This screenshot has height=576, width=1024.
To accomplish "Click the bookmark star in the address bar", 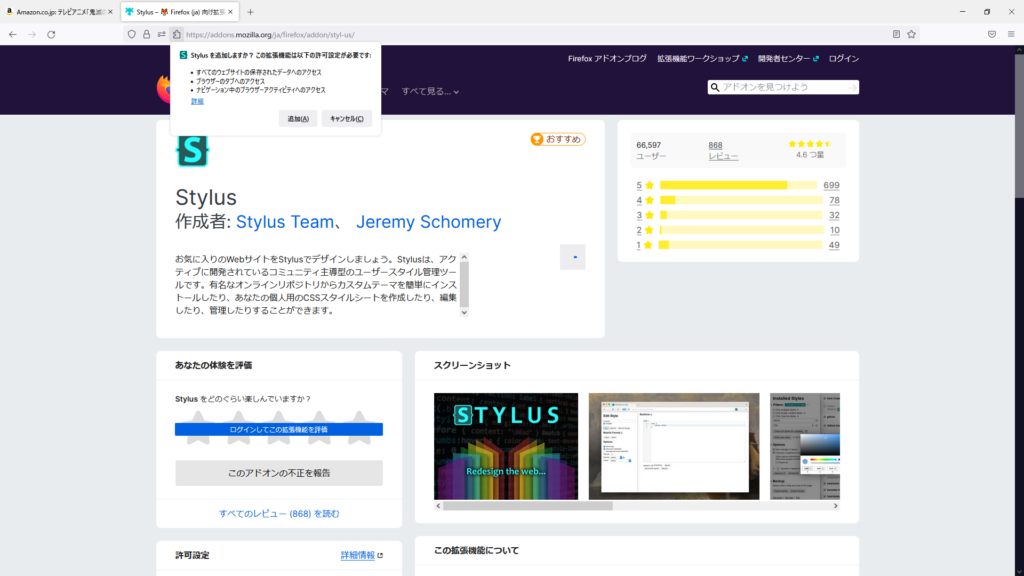I will pyautogui.click(x=911, y=34).
